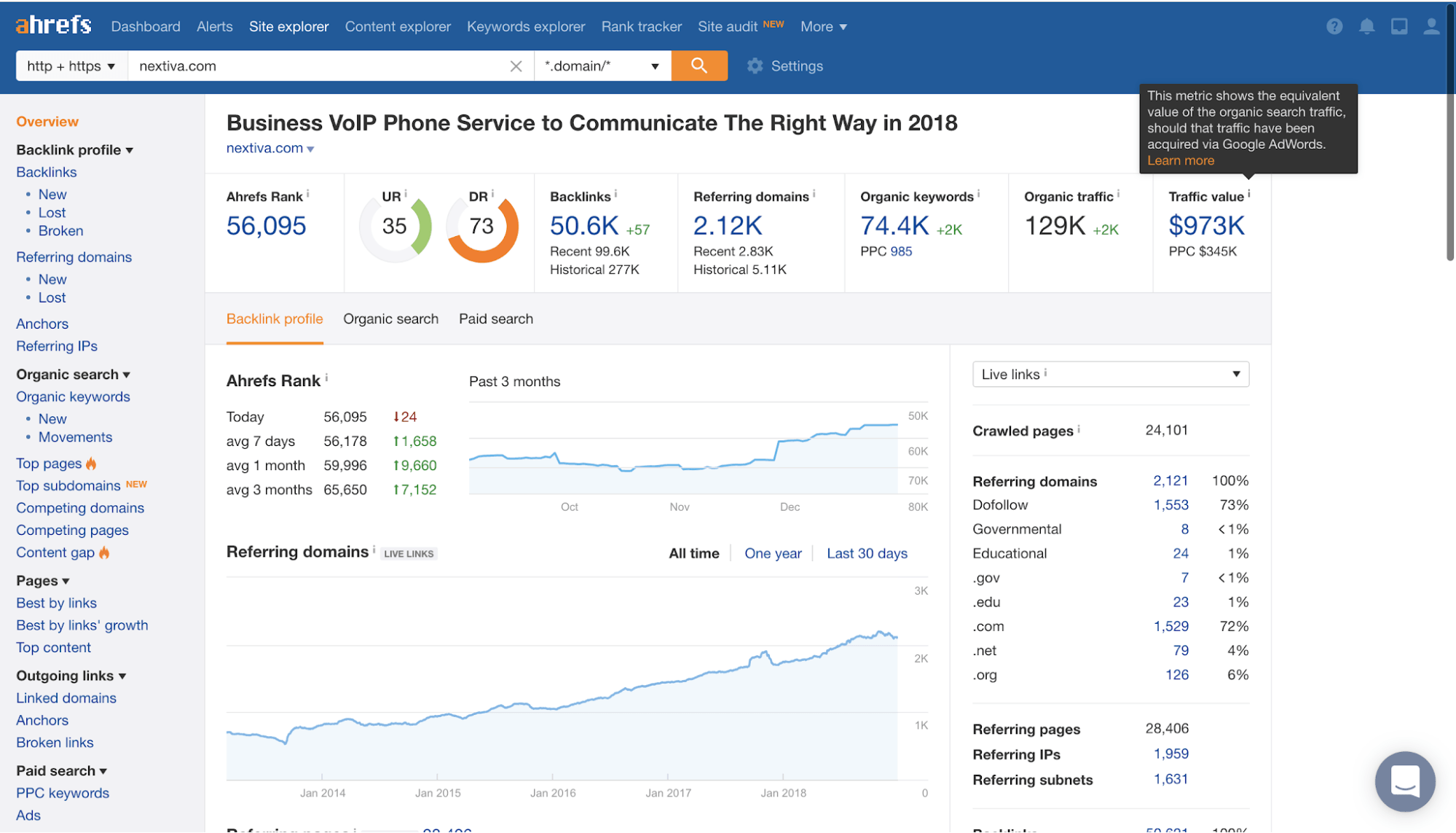Open the More menu in navigation
The height and width of the screenshot is (833, 1456).
pyautogui.click(x=823, y=26)
